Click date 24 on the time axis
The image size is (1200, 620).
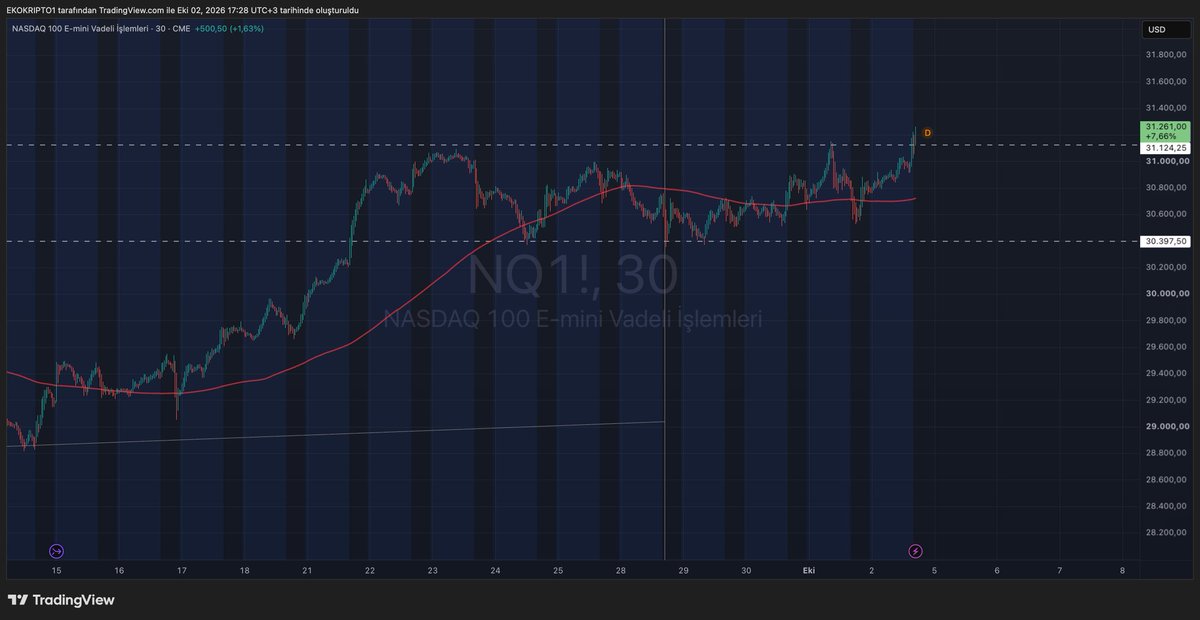[x=495, y=571]
